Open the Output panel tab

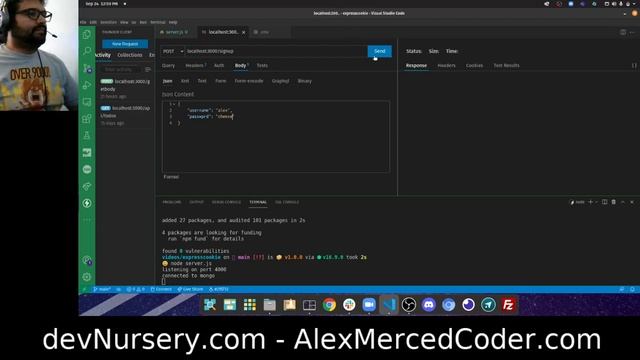coord(196,202)
